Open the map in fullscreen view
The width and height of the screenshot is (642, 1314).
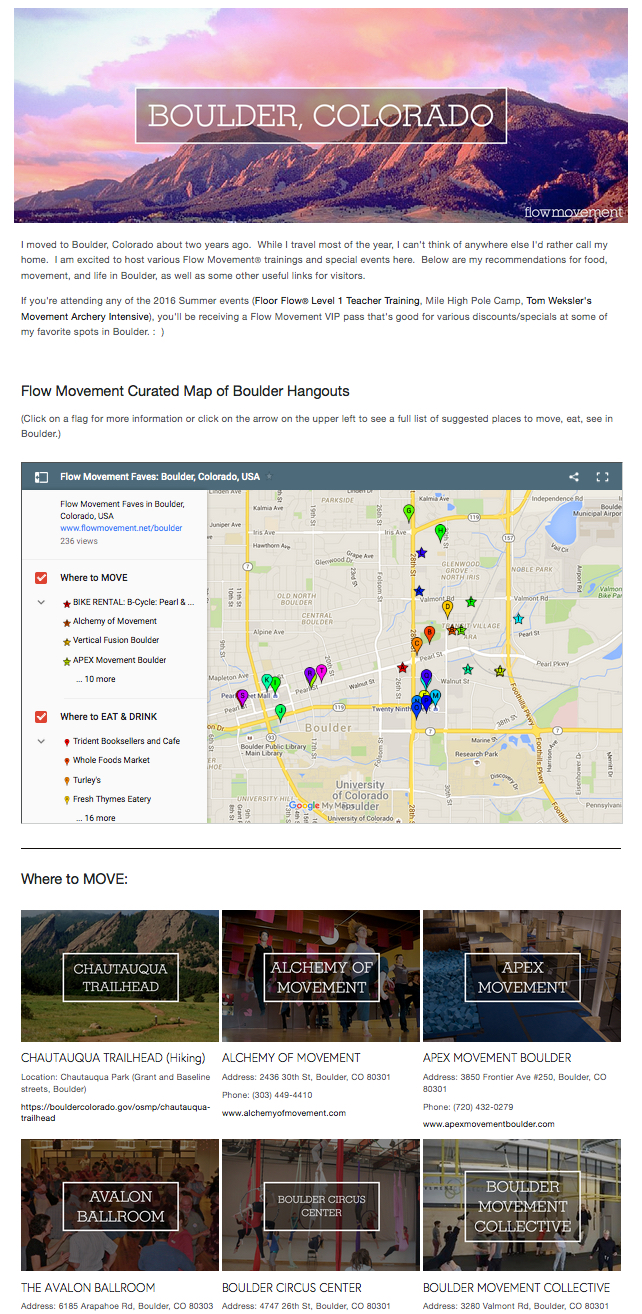602,477
